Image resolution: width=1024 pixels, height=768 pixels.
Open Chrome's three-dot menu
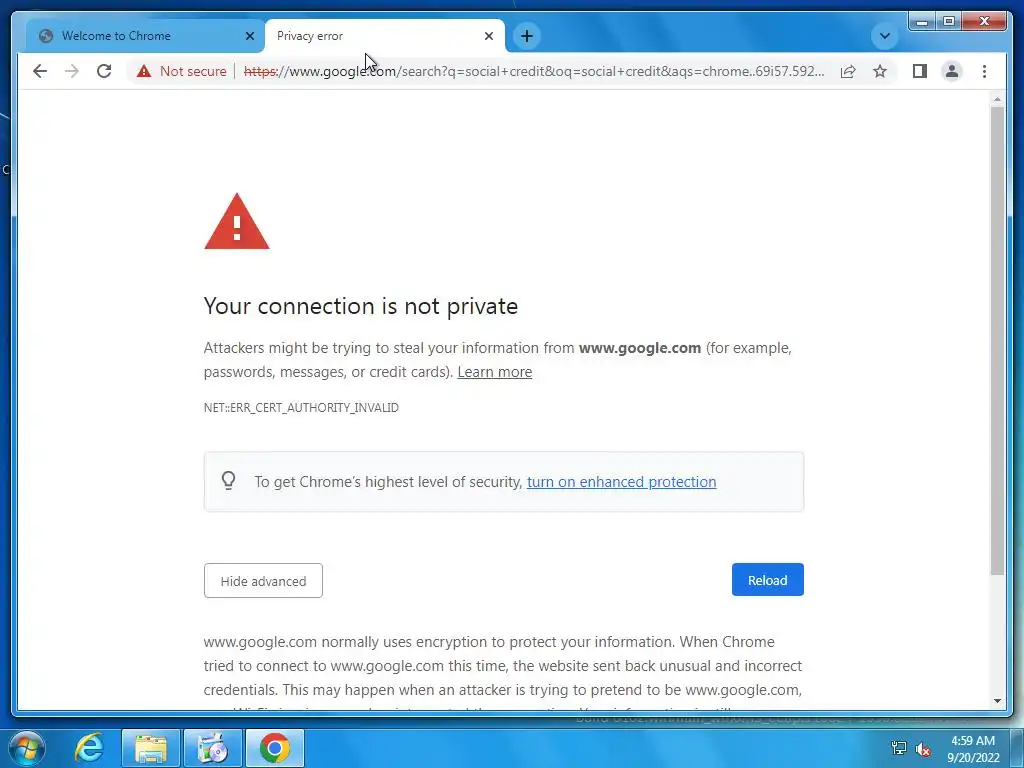coord(984,71)
